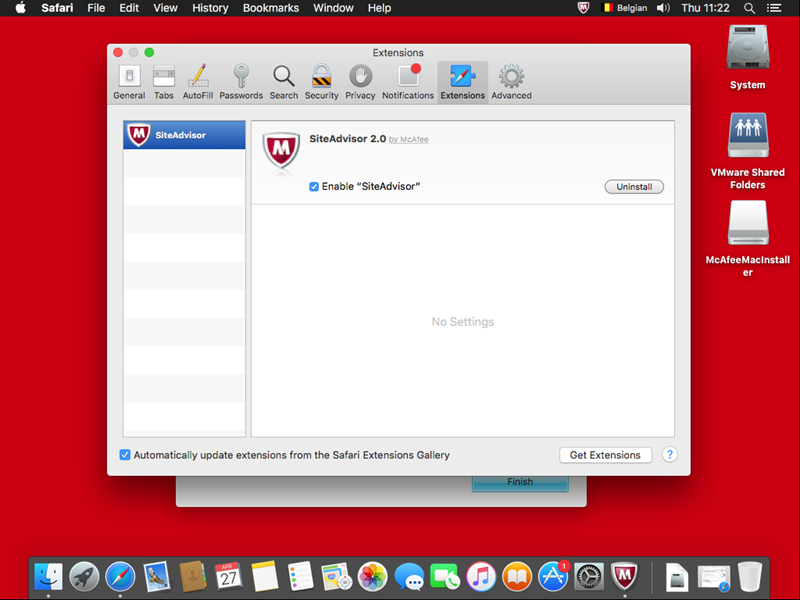Show the Privacy preferences pane
This screenshot has height=600, width=800.
(x=360, y=82)
